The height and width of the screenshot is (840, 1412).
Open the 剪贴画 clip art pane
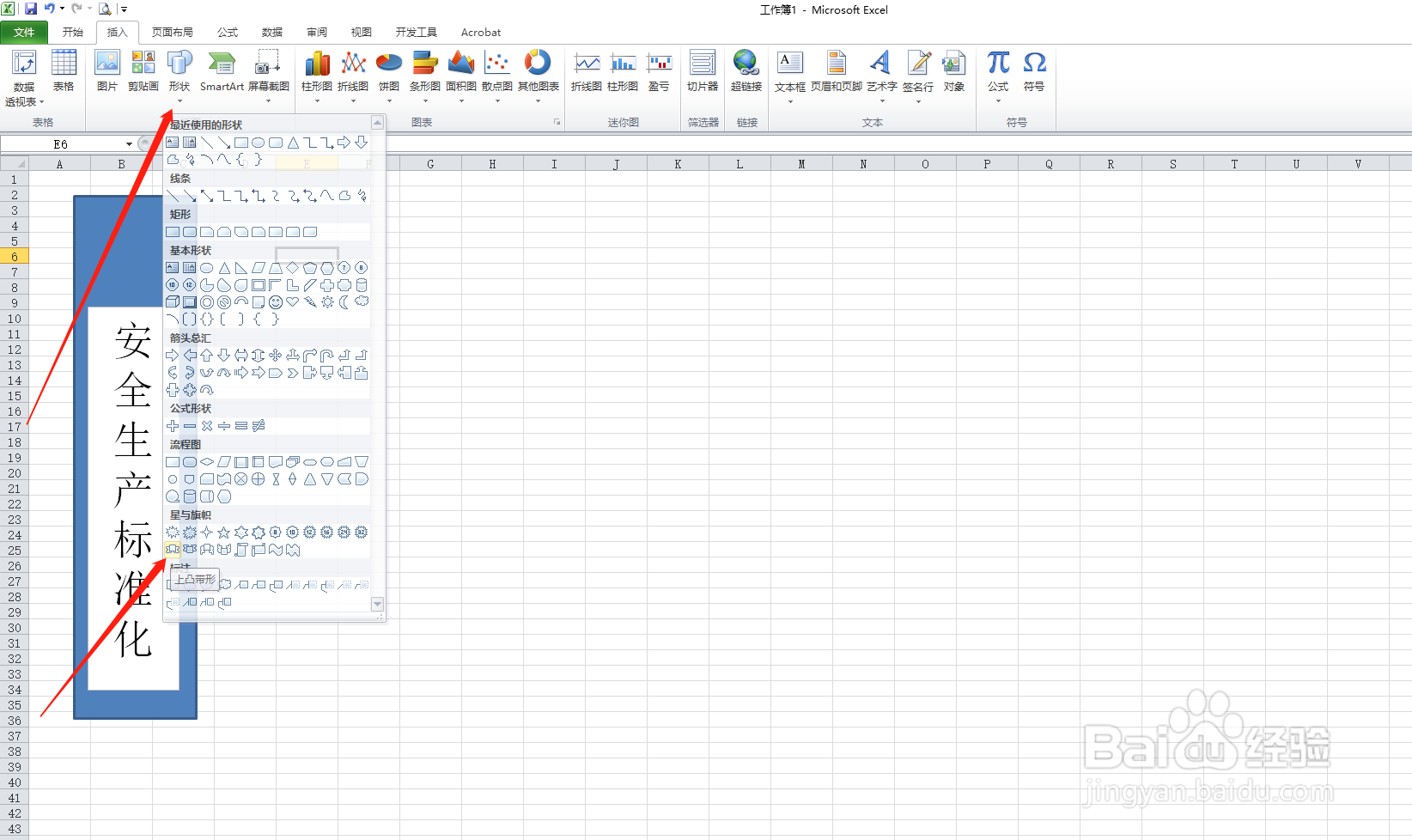tap(143, 71)
